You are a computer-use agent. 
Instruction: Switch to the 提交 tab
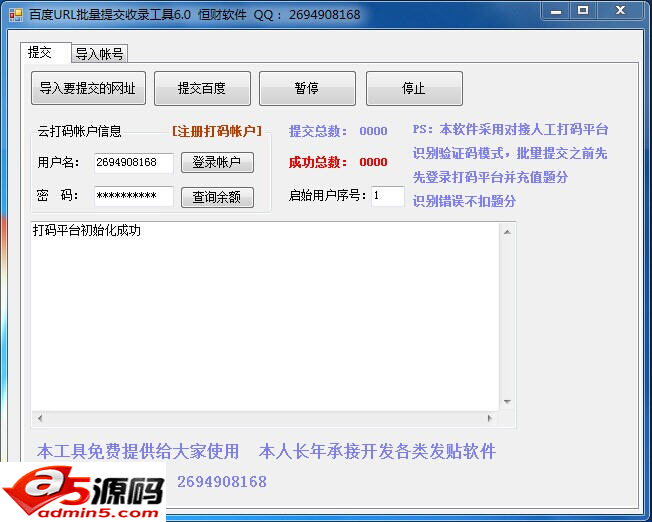click(x=45, y=53)
